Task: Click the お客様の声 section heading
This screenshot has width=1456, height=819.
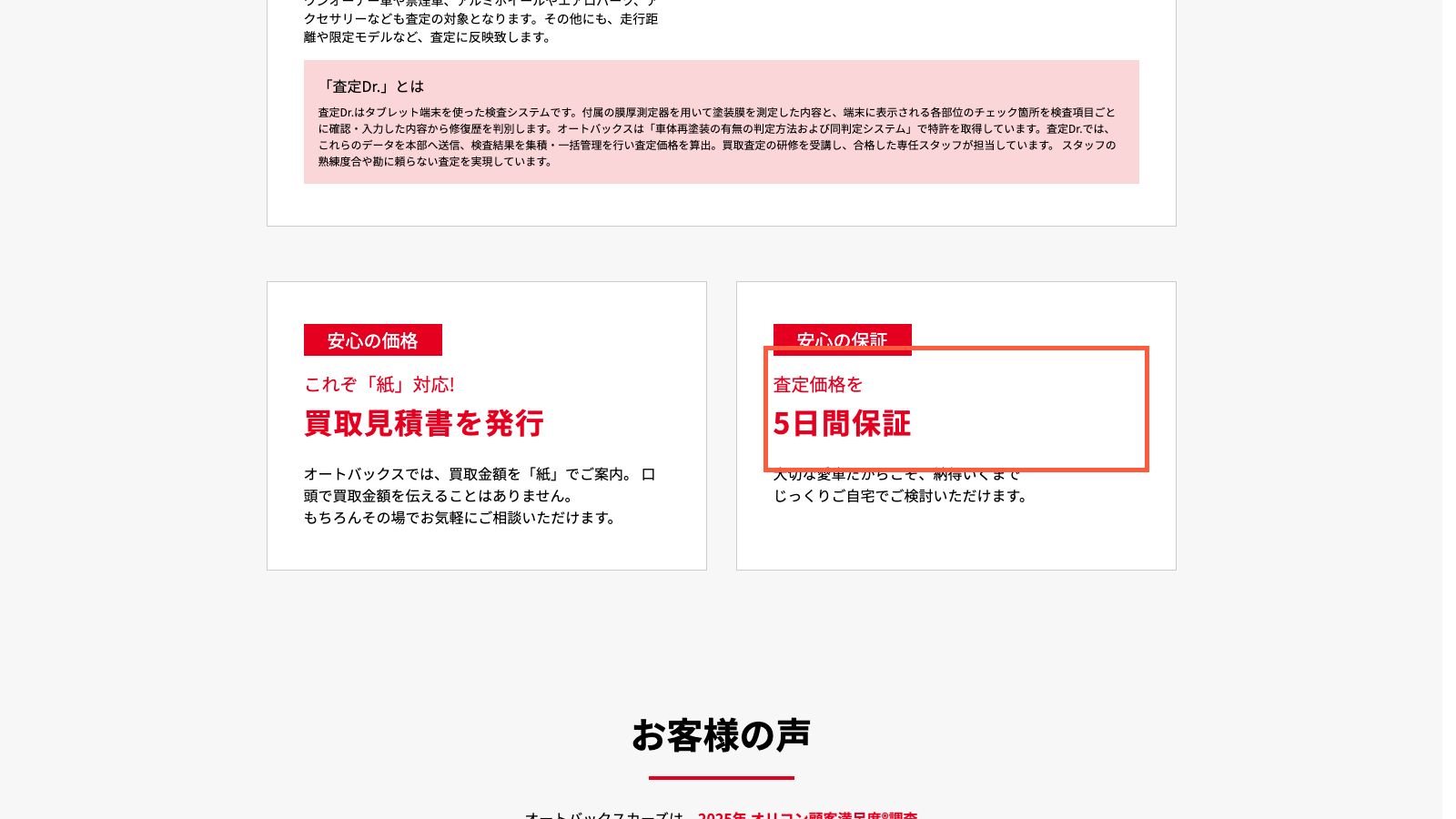Action: (x=721, y=735)
